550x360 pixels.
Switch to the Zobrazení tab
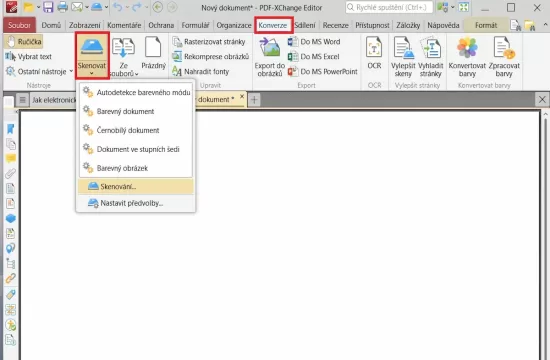(x=85, y=25)
